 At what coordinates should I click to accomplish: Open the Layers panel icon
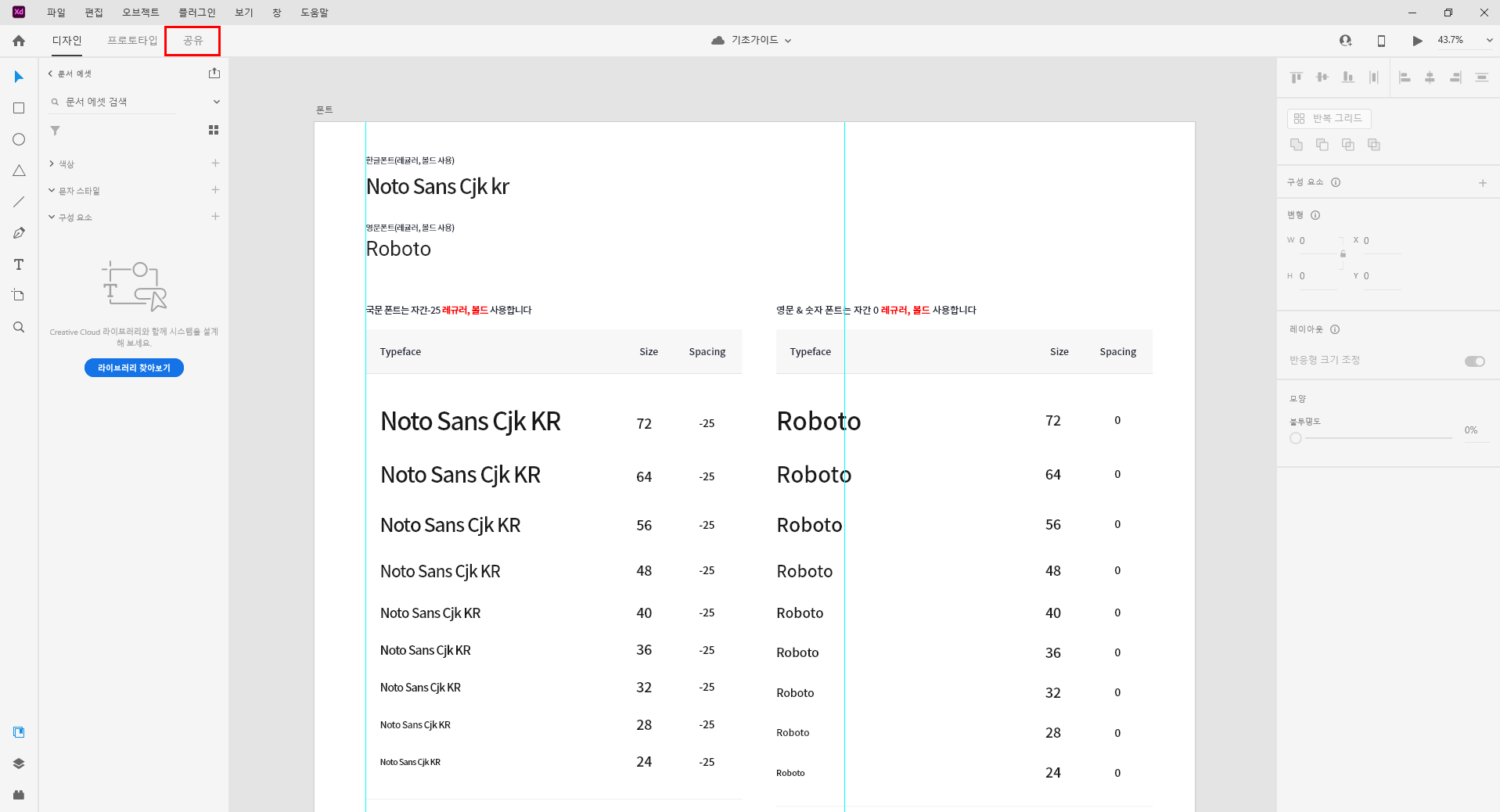click(x=19, y=763)
